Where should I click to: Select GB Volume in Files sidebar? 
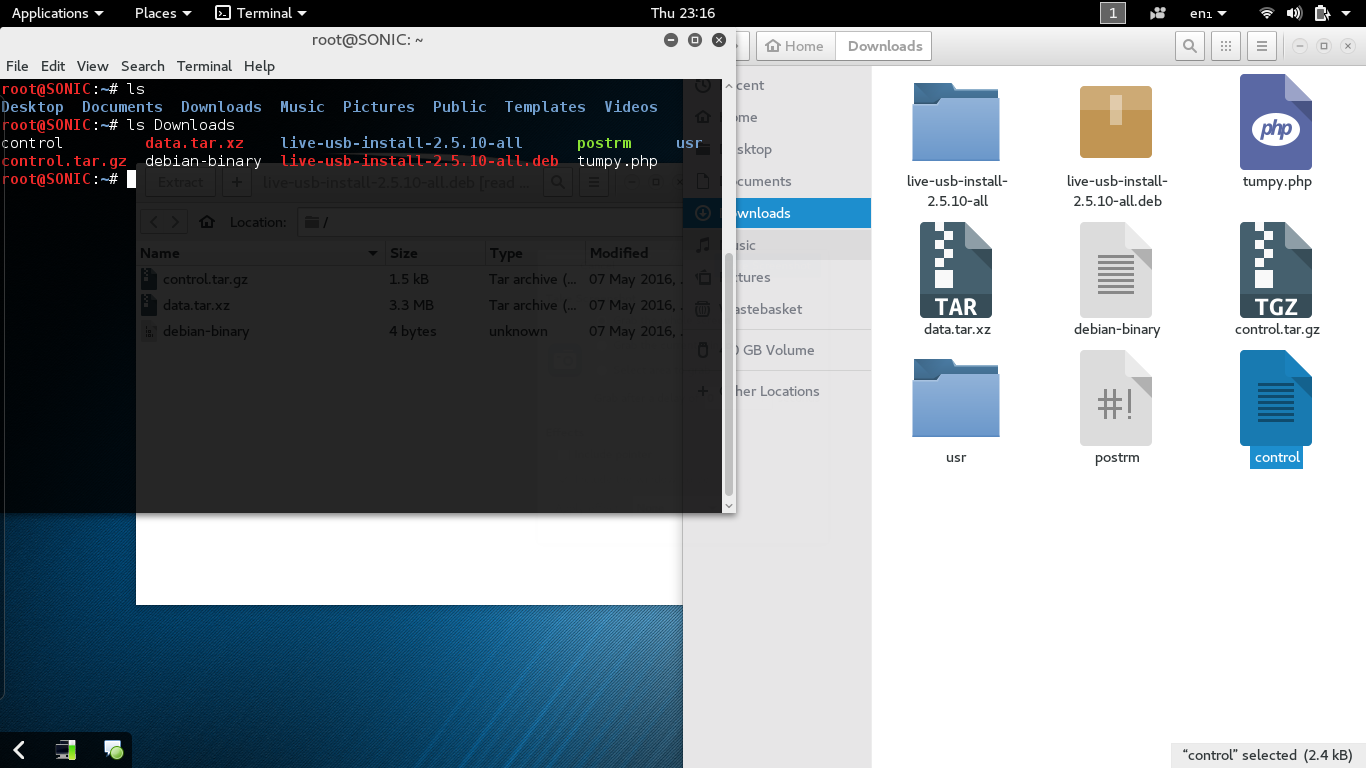778,350
